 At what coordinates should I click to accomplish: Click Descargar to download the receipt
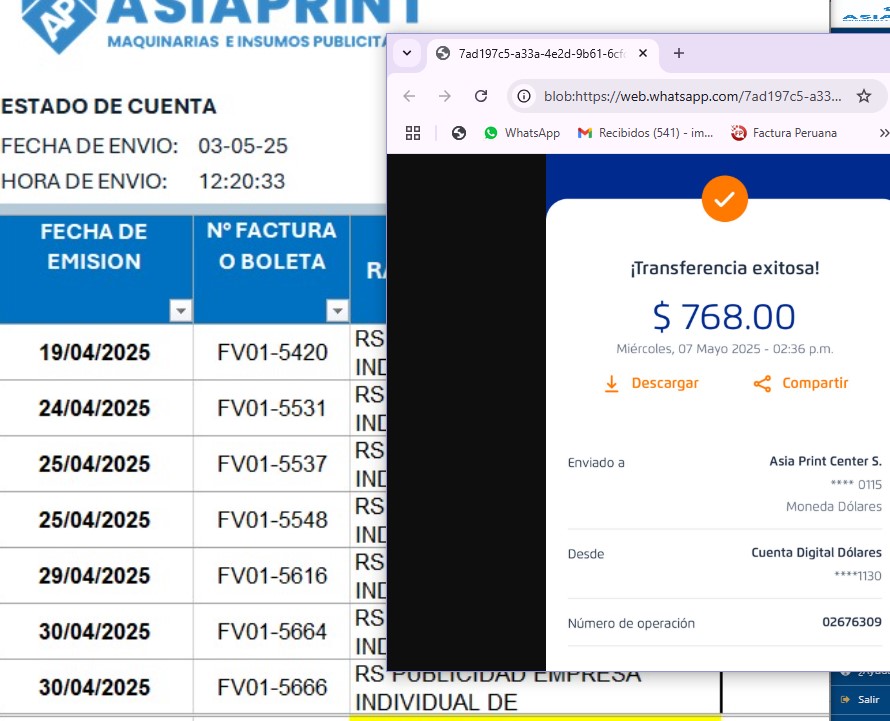point(651,383)
